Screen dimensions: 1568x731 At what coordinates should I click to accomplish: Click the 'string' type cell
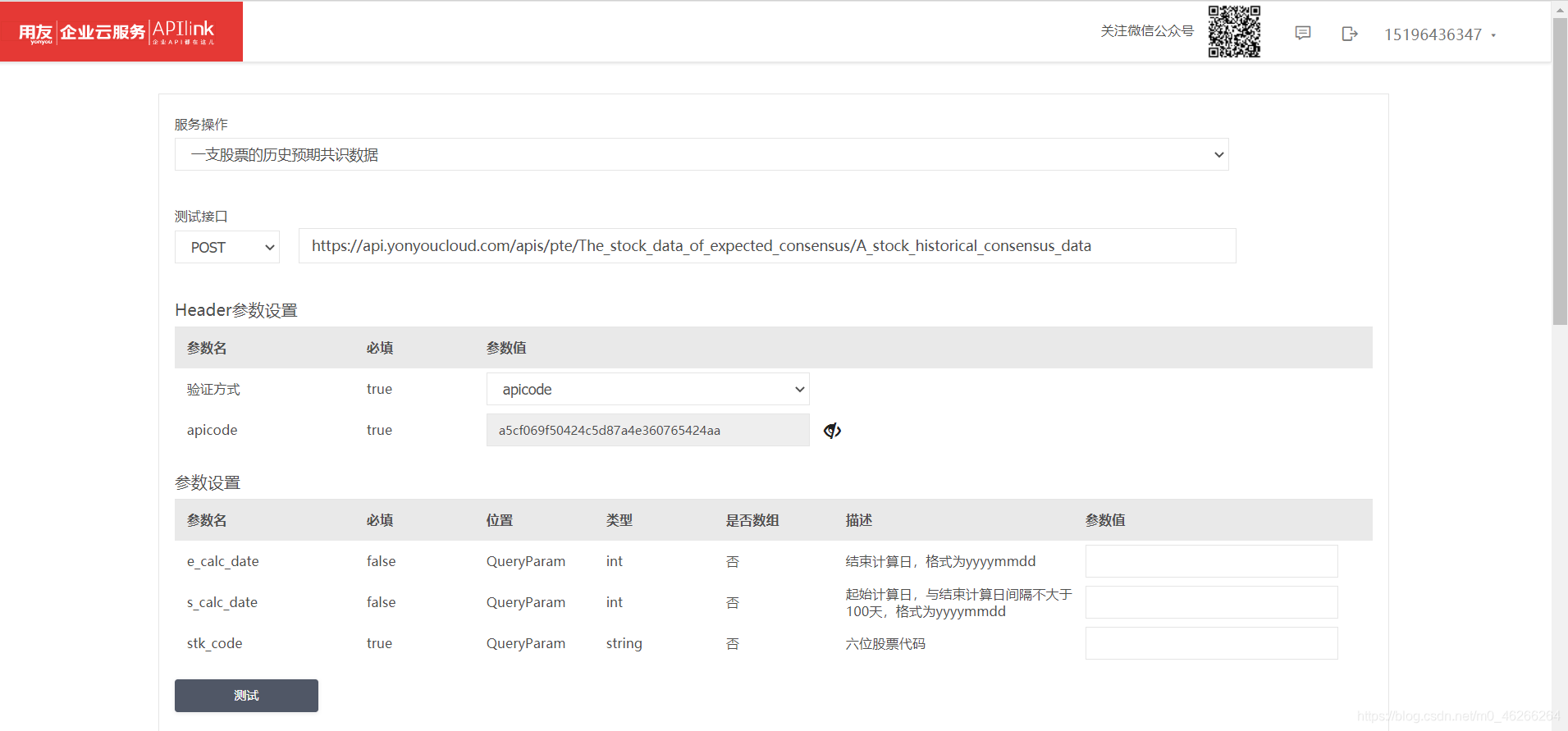coord(624,643)
